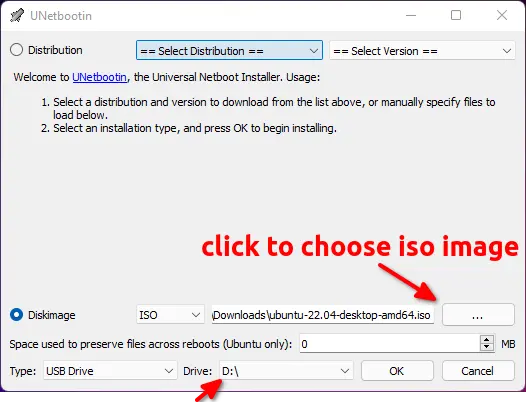Click the 'Drive:' label

coord(198,371)
